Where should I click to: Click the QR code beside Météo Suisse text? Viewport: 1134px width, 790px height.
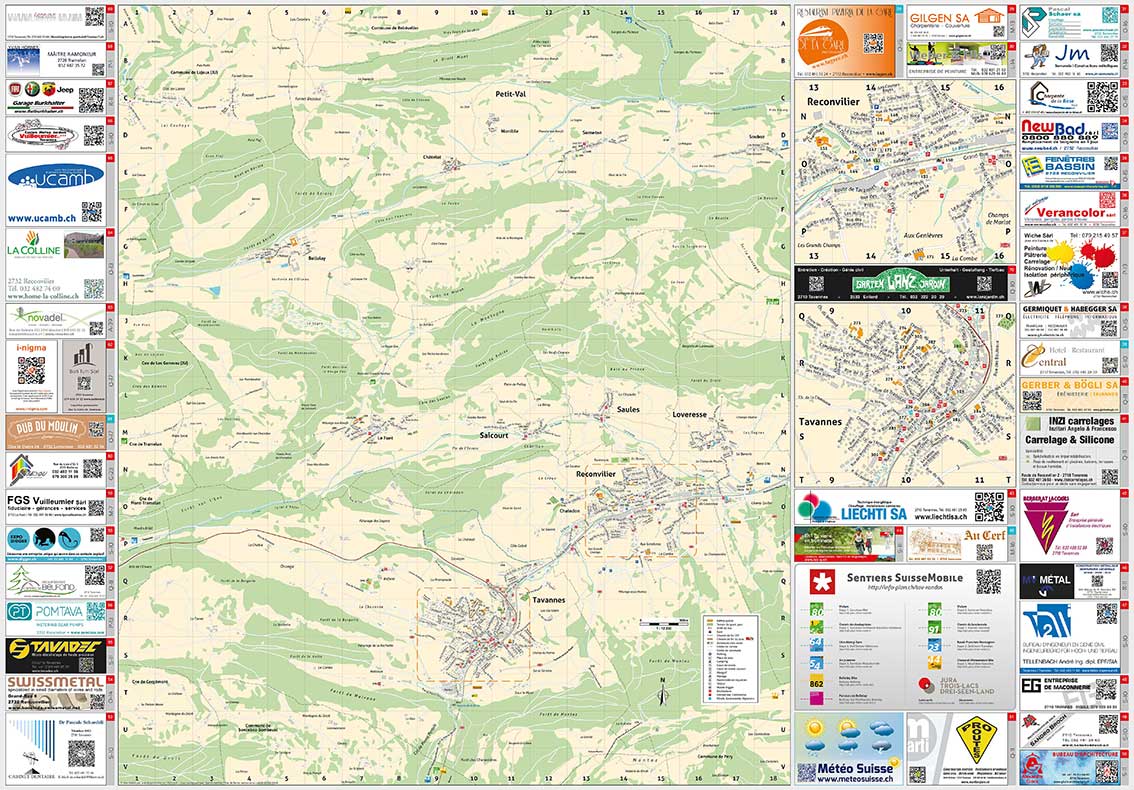(806, 773)
